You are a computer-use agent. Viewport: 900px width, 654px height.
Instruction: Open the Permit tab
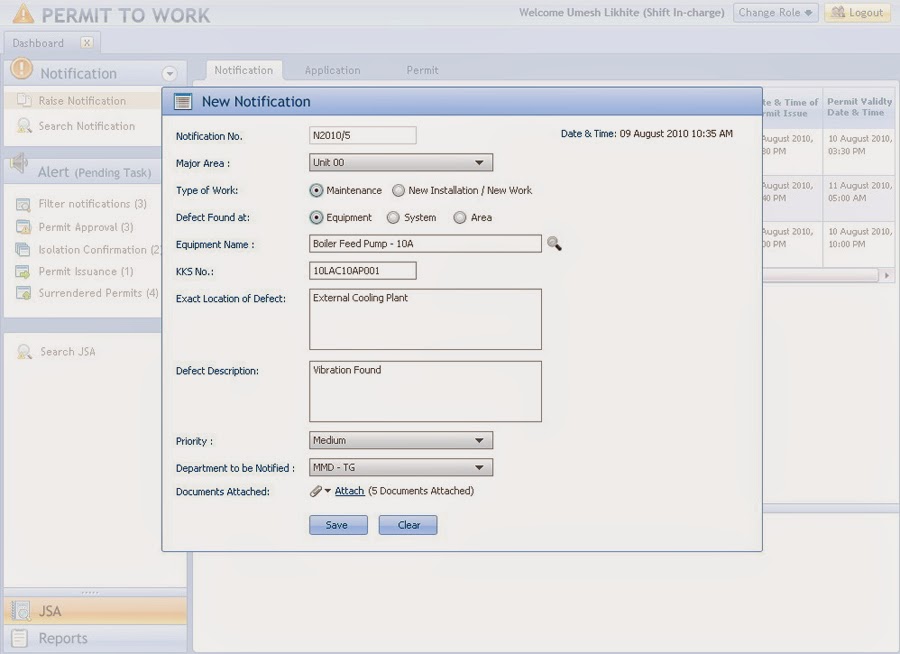click(421, 70)
